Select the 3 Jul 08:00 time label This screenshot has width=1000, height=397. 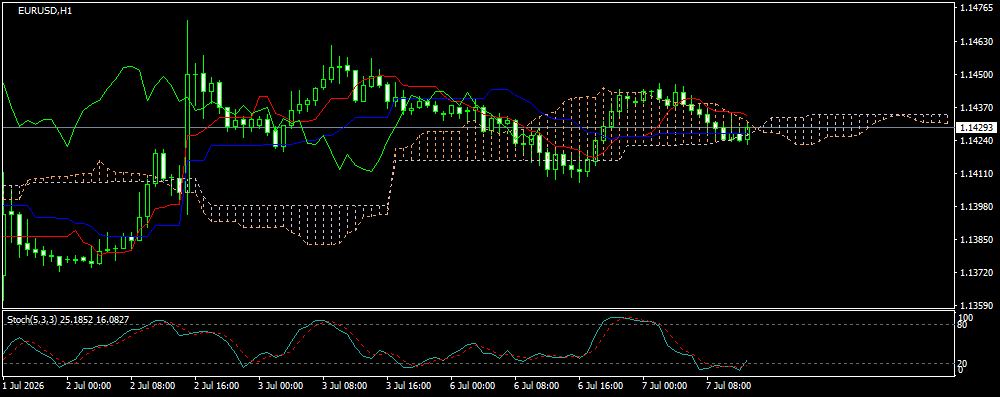coord(345,386)
